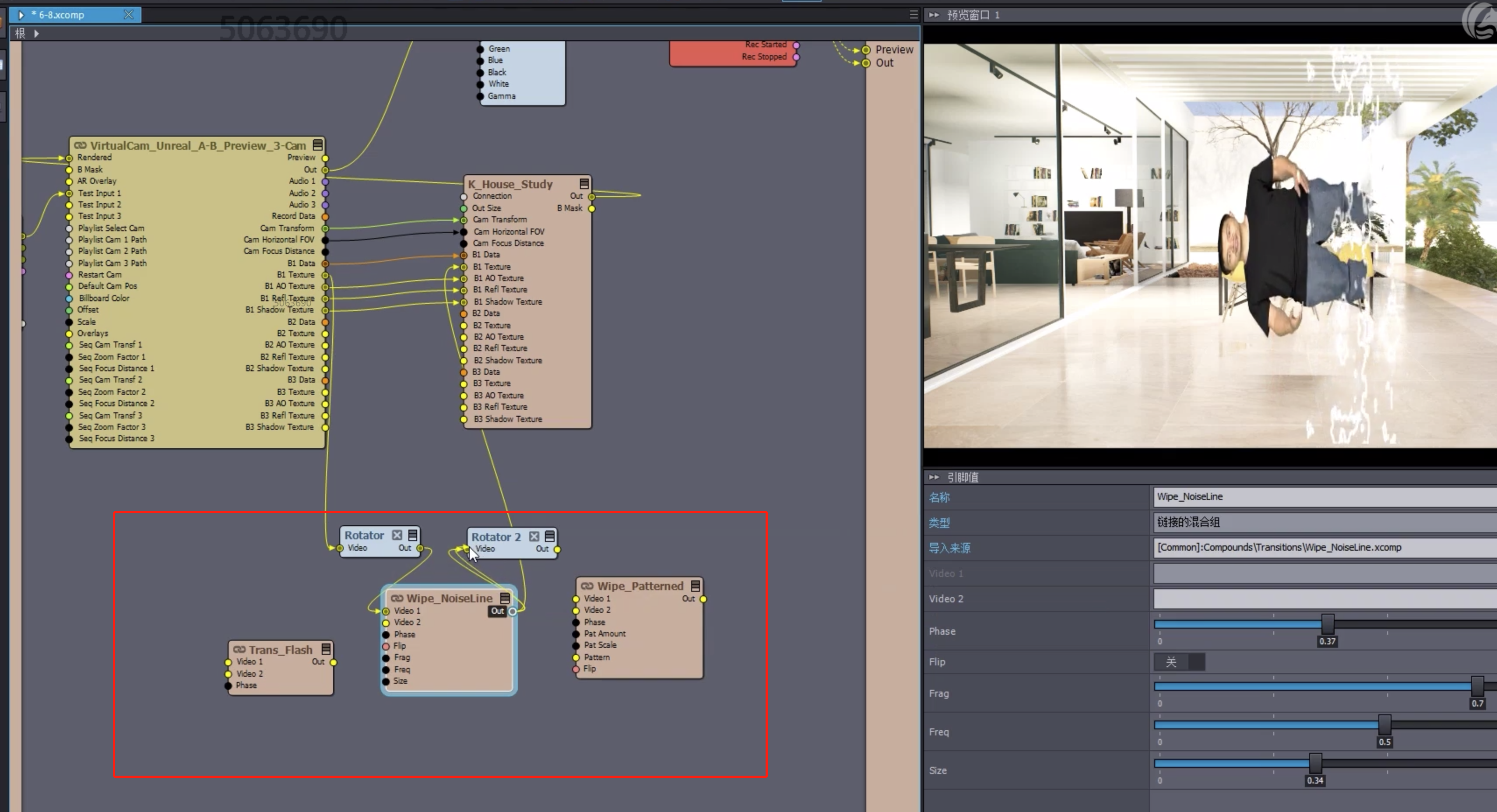The width and height of the screenshot is (1497, 812).
Task: Click the Rotator node's crossed-box icon
Action: click(x=397, y=535)
